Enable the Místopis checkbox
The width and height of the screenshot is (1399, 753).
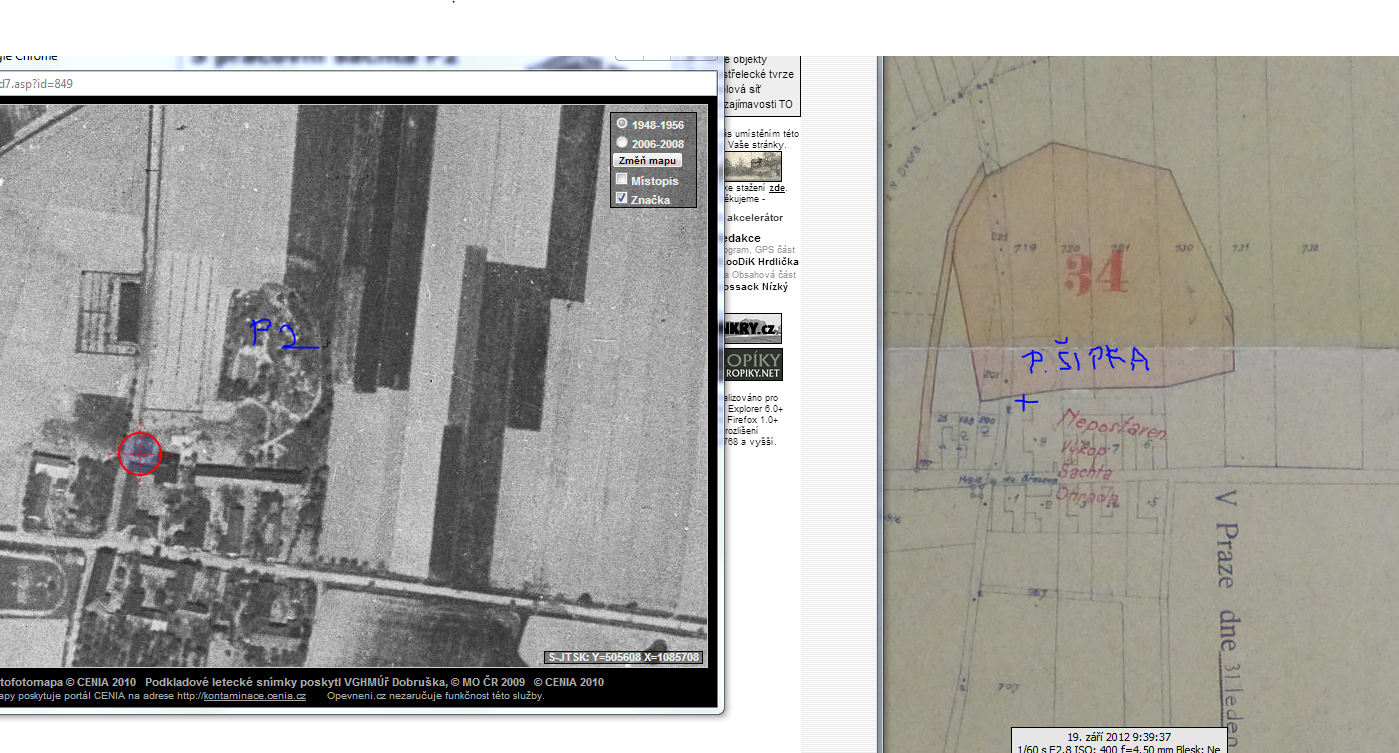pyautogui.click(x=622, y=180)
